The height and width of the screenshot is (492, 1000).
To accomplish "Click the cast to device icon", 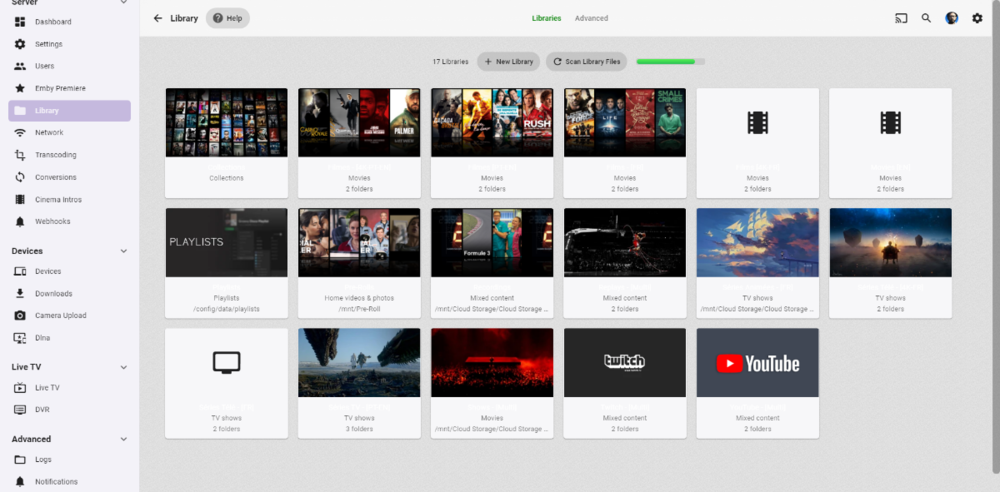I will (901, 19).
